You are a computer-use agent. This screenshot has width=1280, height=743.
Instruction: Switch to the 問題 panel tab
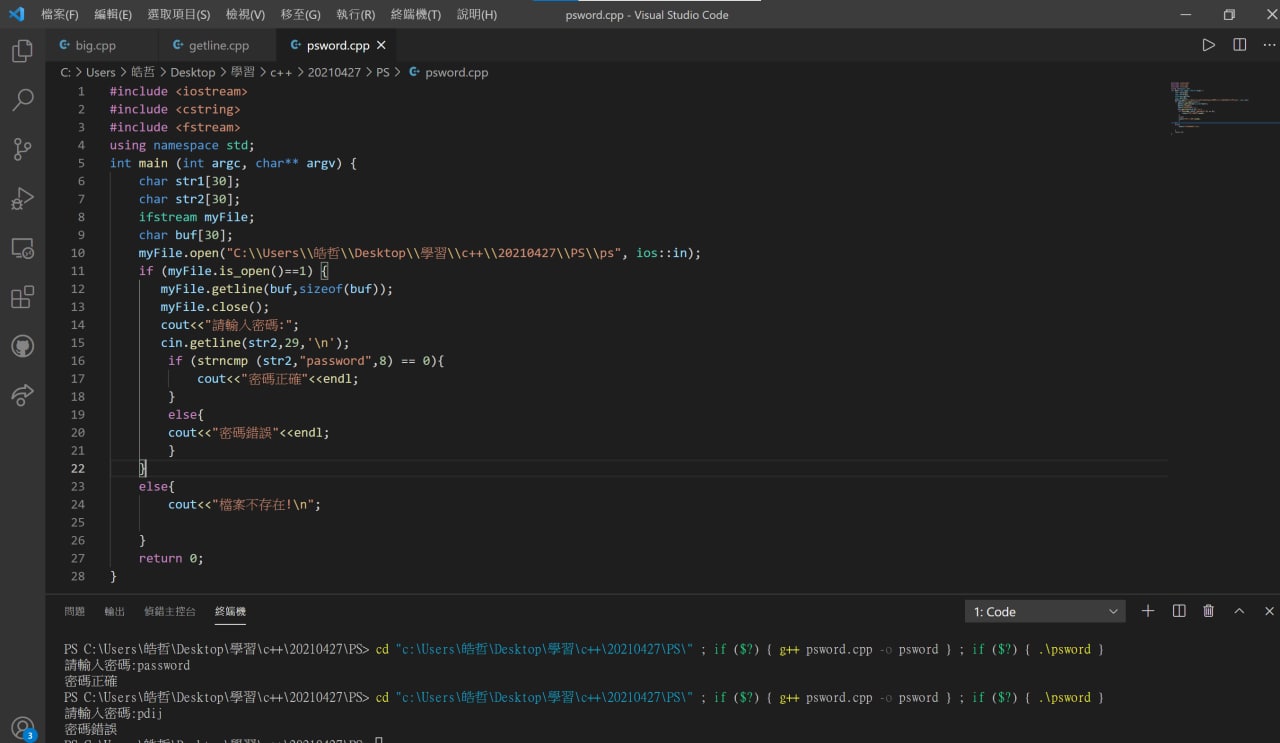(75, 611)
